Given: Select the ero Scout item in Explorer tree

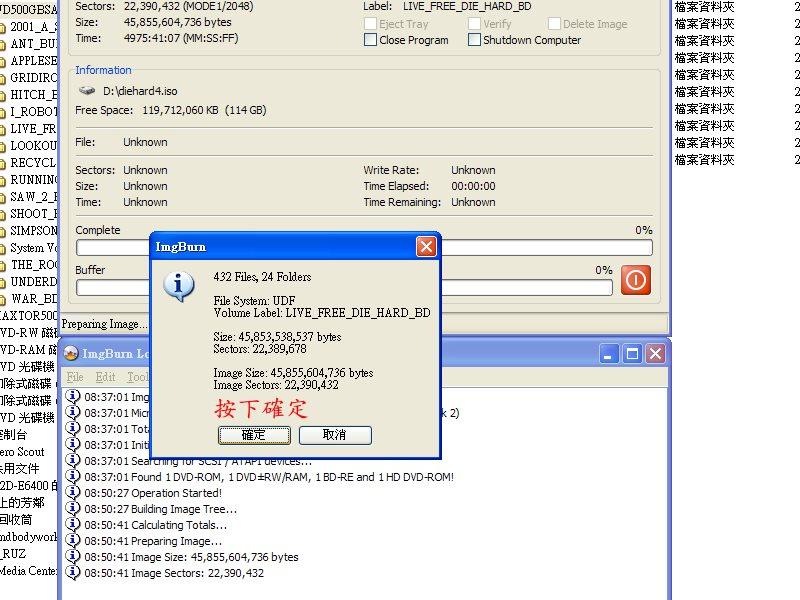Looking at the screenshot, I should 22,452.
